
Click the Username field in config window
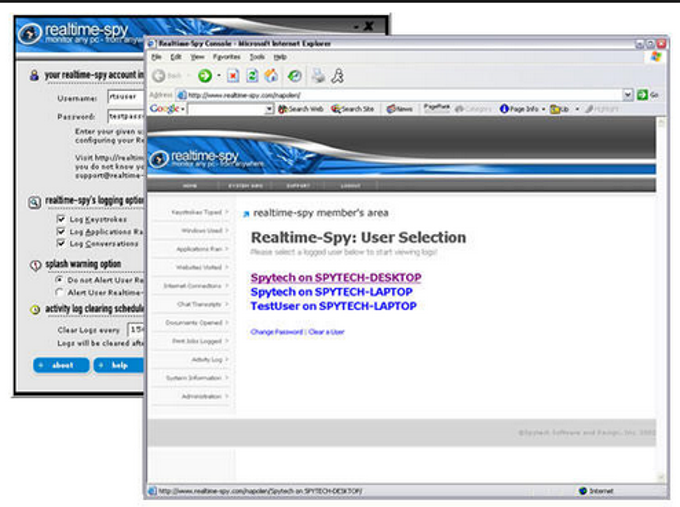[126, 97]
